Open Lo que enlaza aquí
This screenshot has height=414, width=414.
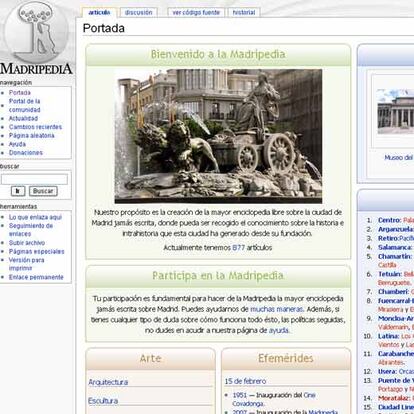(35, 217)
